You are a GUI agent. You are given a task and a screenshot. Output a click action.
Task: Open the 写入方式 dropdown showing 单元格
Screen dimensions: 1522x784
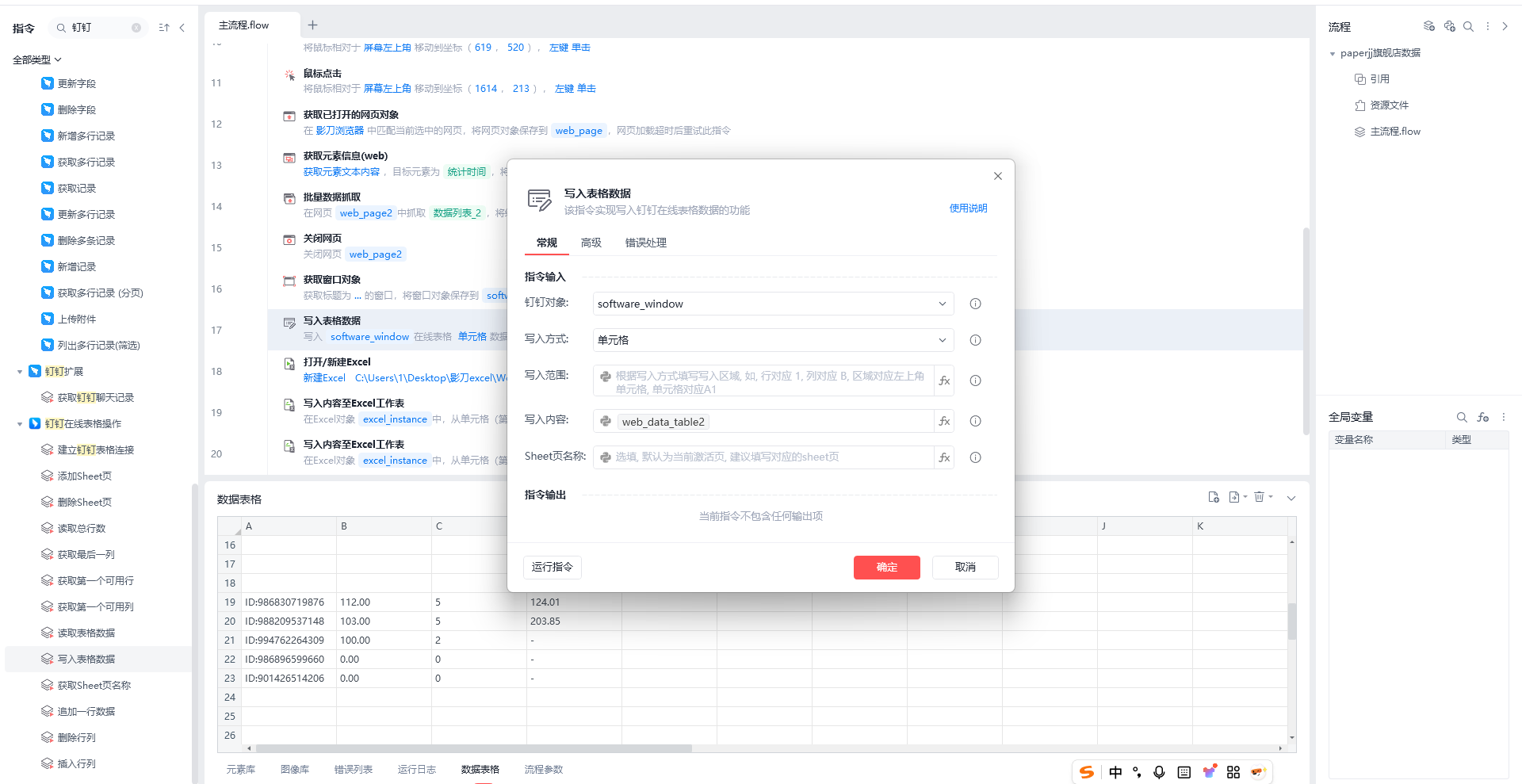pyautogui.click(x=773, y=340)
